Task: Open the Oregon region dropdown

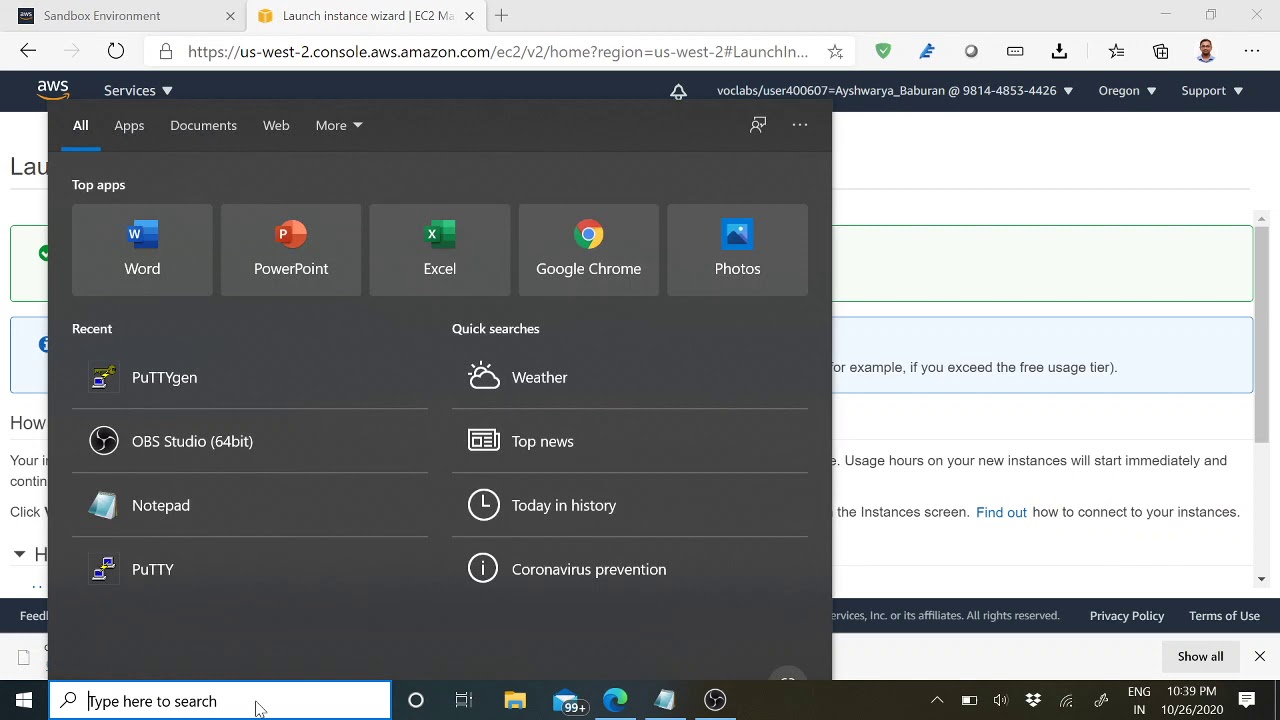Action: coord(1127,90)
